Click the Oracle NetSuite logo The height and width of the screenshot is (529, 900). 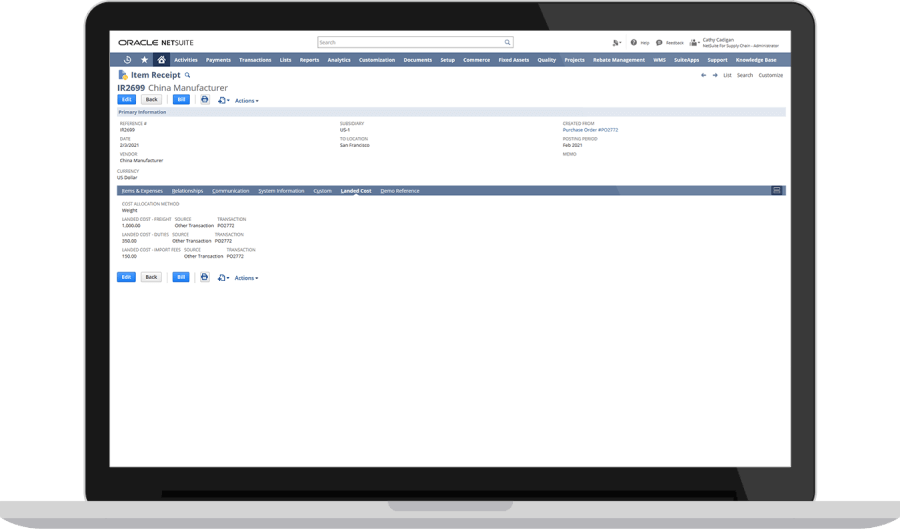(x=156, y=42)
